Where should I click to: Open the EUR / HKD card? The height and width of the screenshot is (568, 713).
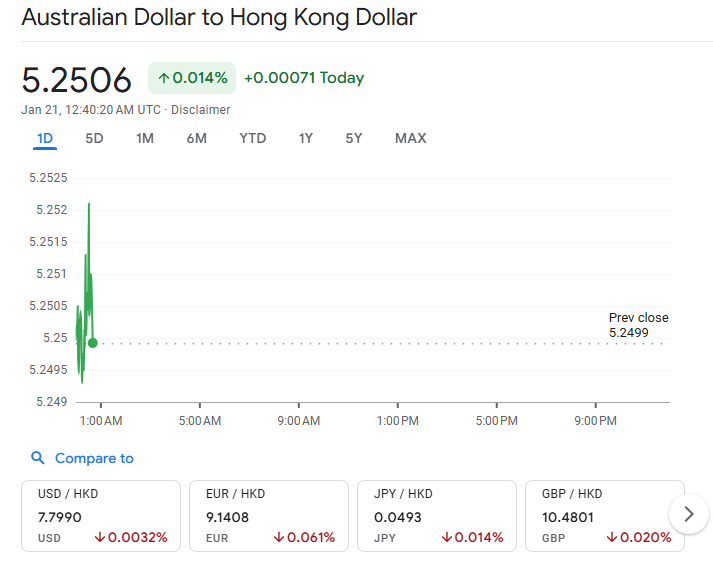pos(269,515)
